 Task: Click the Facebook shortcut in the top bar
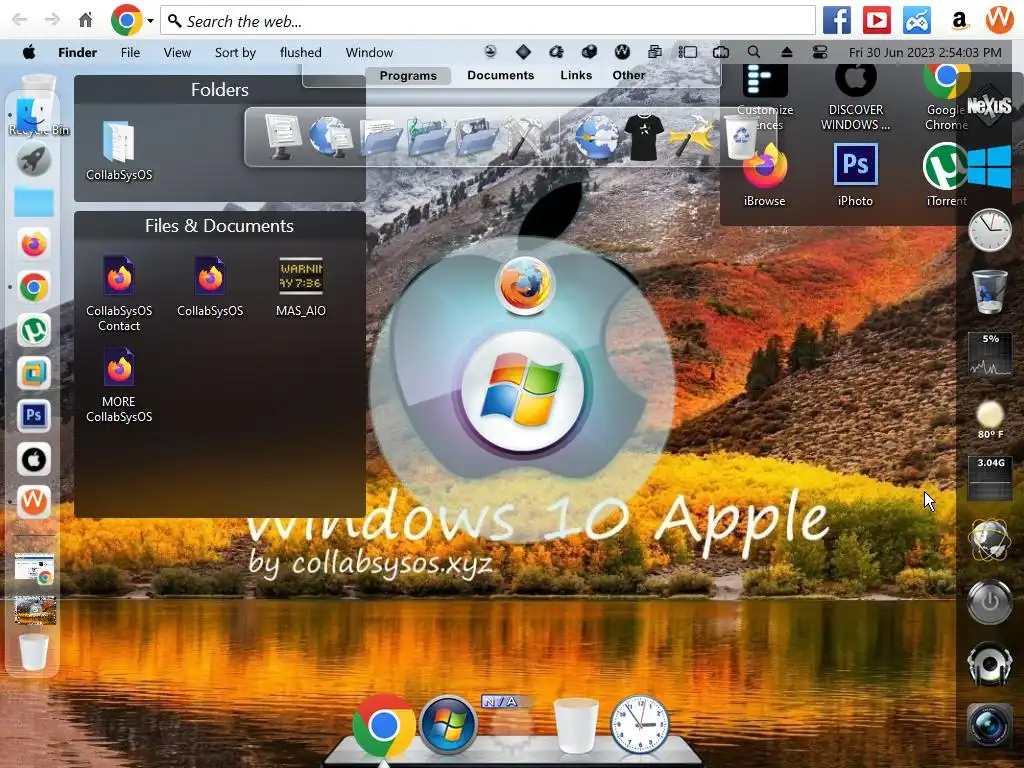837,20
